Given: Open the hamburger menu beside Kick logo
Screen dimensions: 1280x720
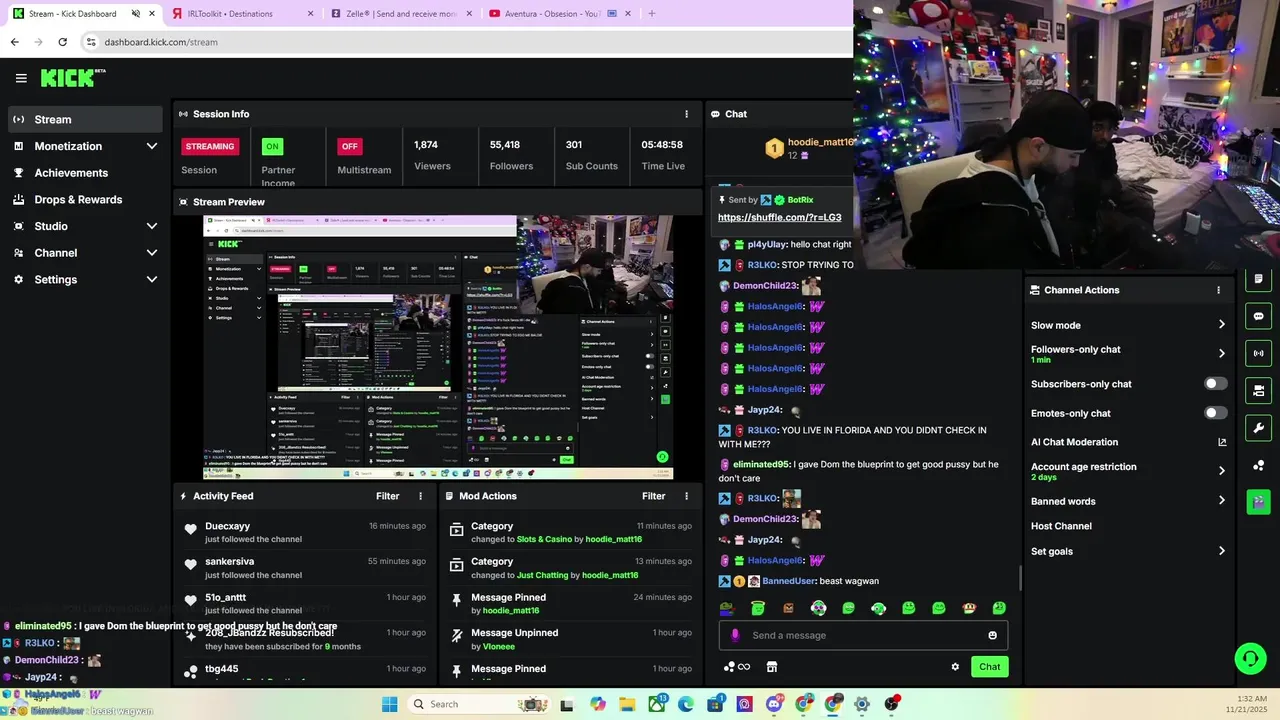Looking at the screenshot, I should (21, 78).
